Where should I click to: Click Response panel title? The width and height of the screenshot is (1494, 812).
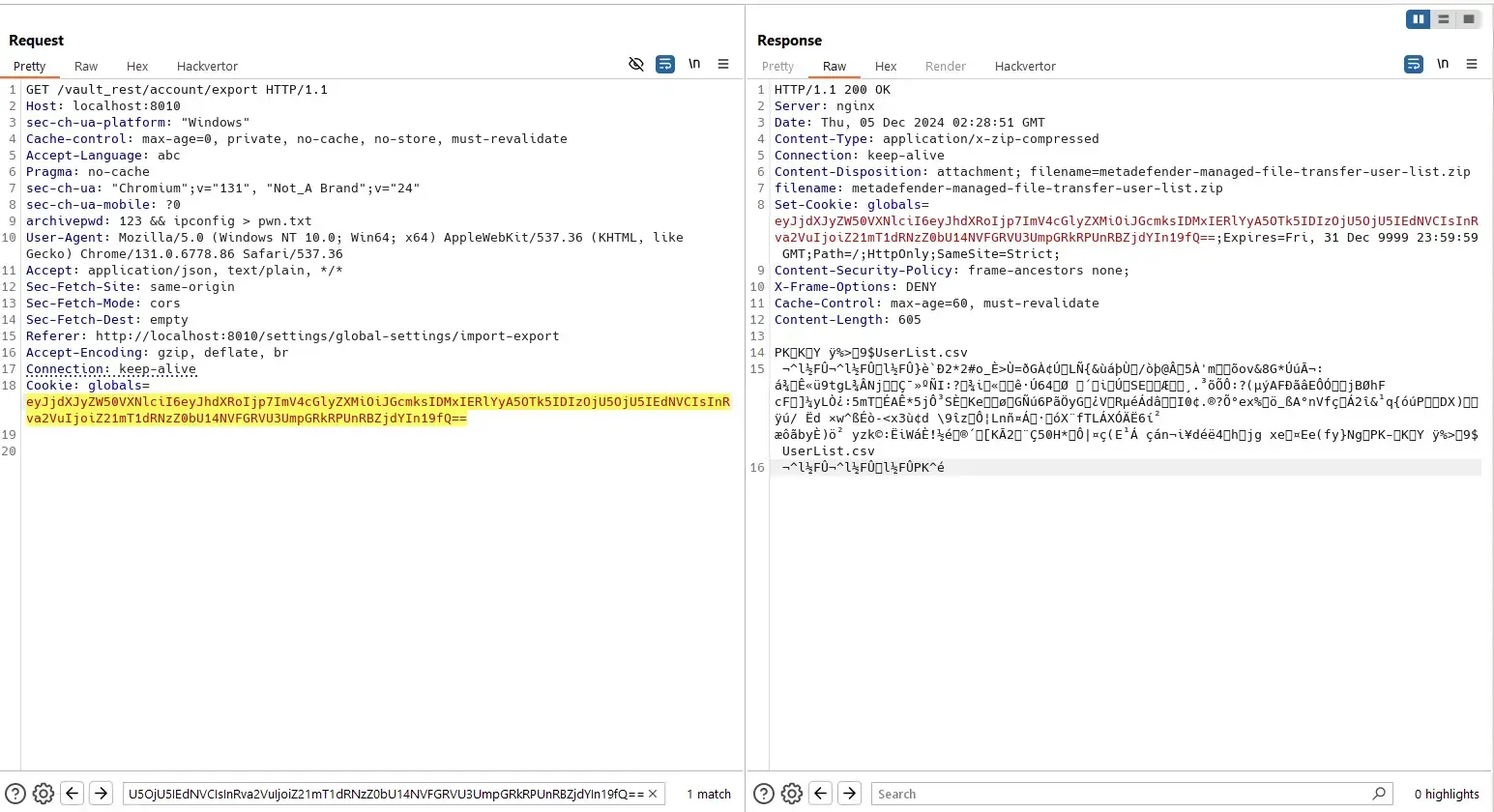[x=790, y=41]
